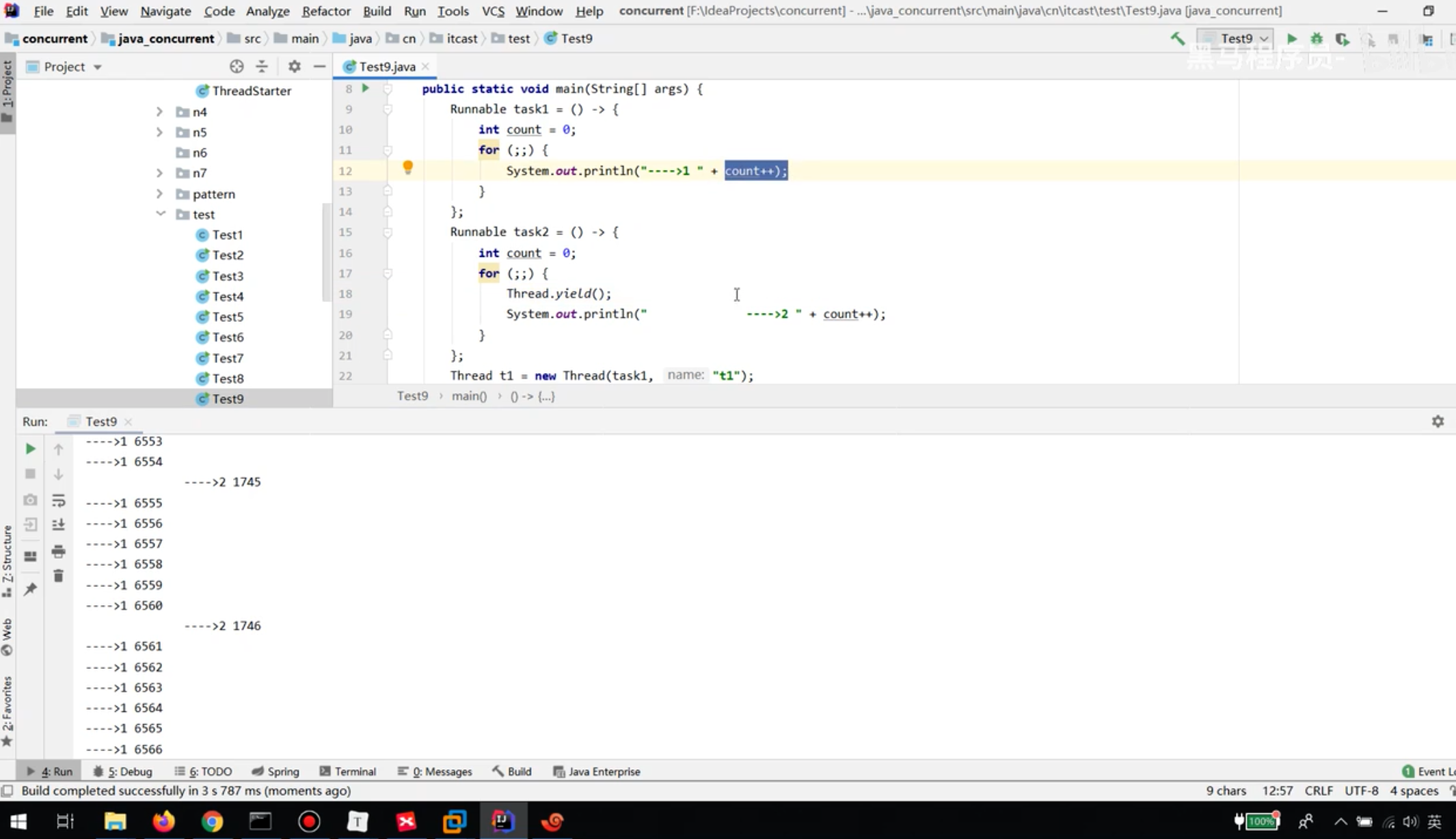Click the yellow lightbulb intention icon

click(407, 167)
